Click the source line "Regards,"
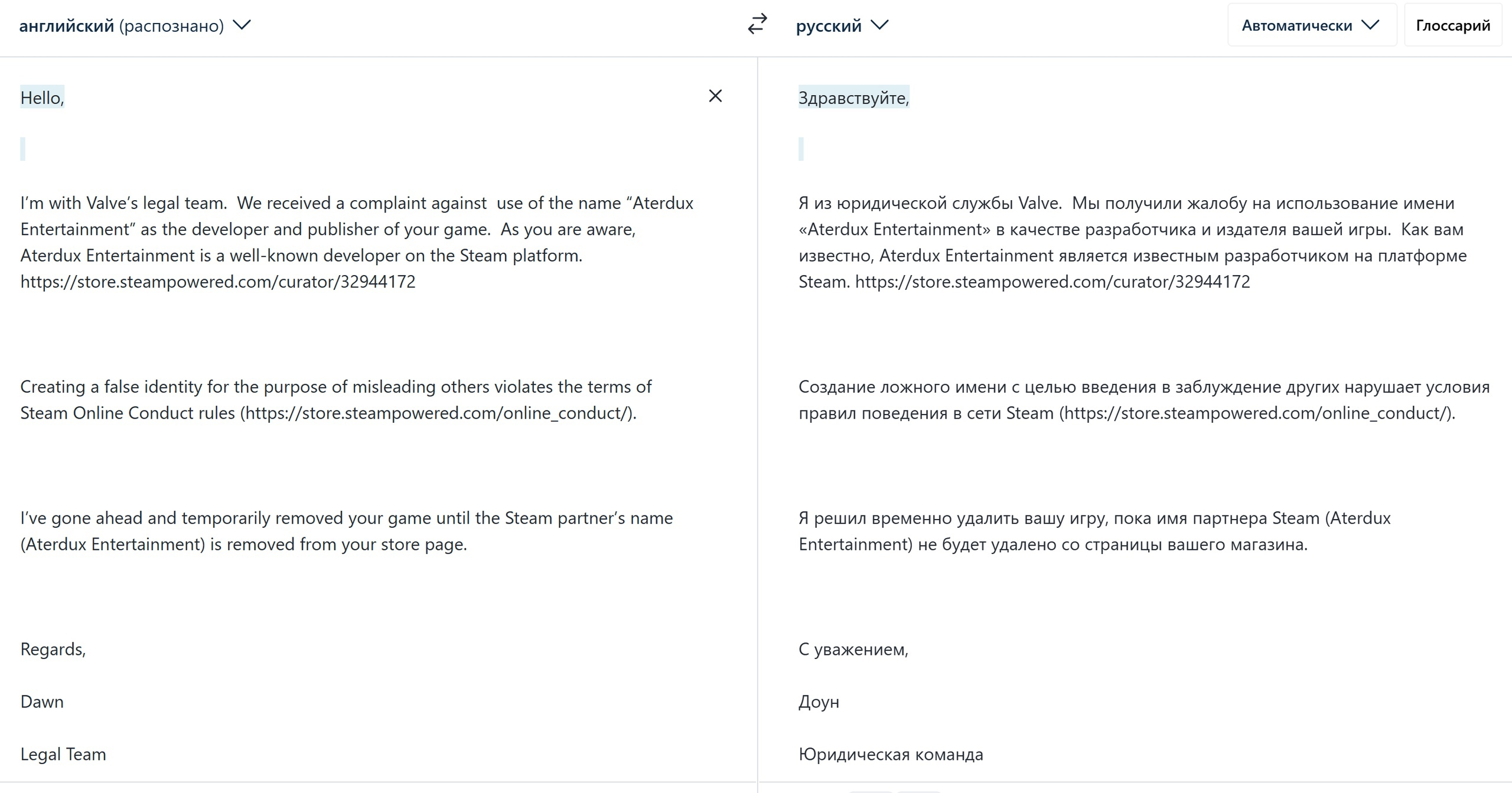Screen dimensions: 1512x793 click(53, 650)
